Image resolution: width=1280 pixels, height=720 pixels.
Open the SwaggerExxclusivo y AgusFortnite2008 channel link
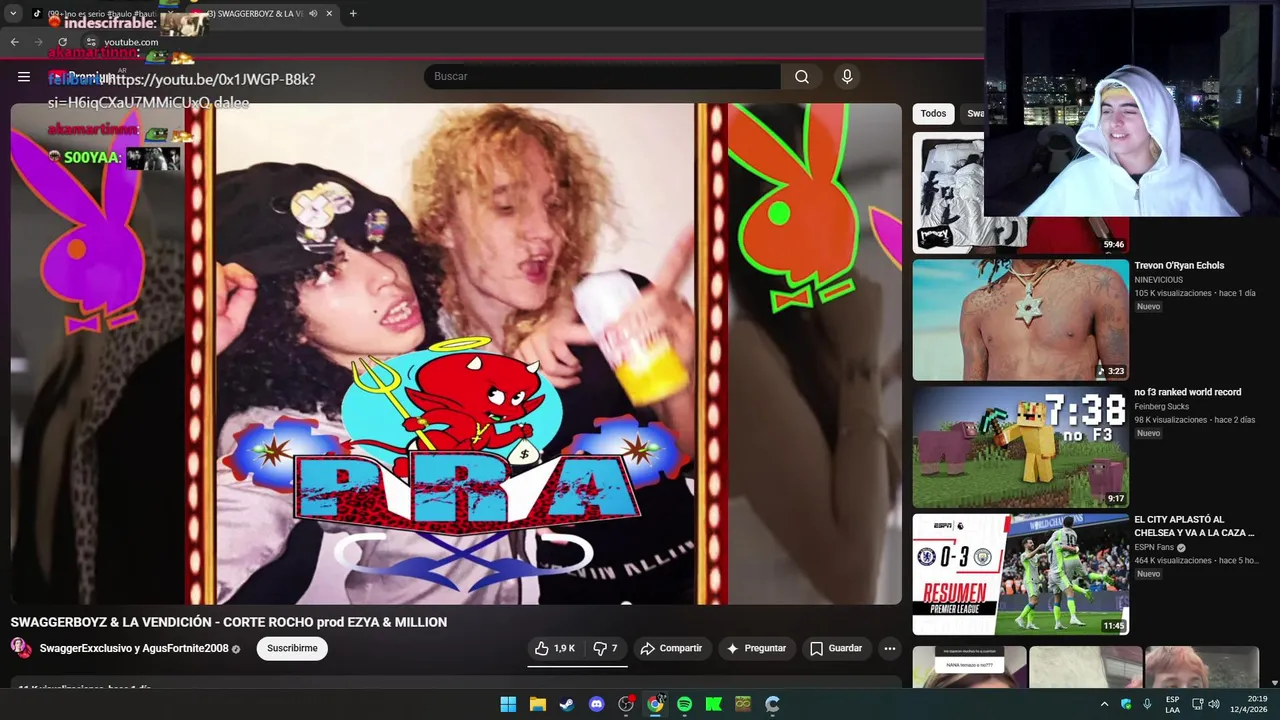coord(134,649)
